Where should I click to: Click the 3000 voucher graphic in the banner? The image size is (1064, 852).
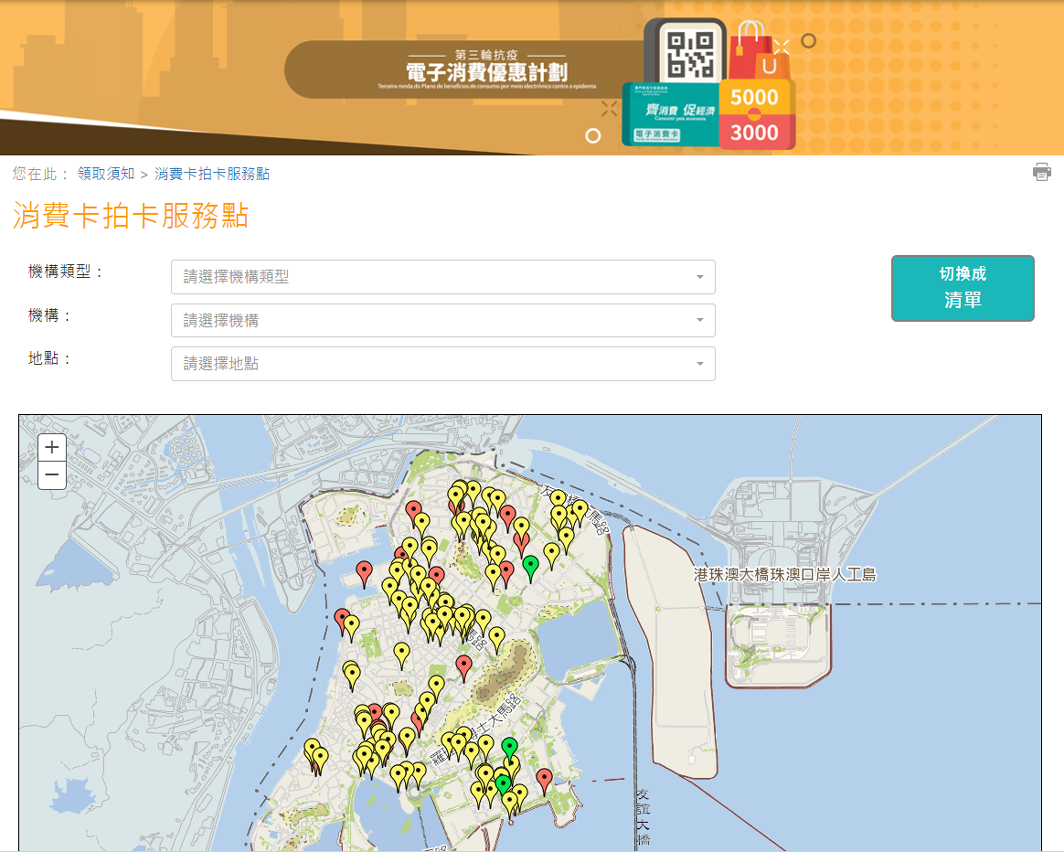pyautogui.click(x=755, y=133)
